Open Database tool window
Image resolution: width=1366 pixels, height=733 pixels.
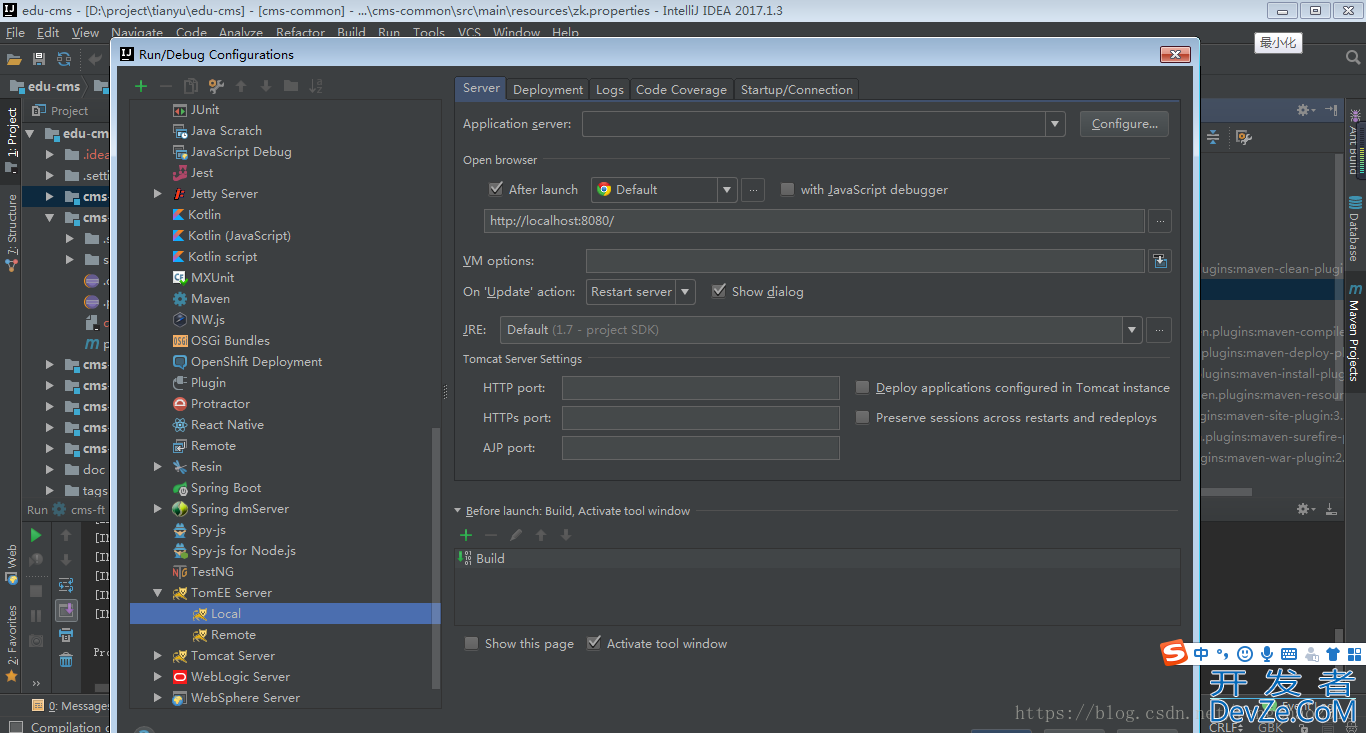(1355, 228)
